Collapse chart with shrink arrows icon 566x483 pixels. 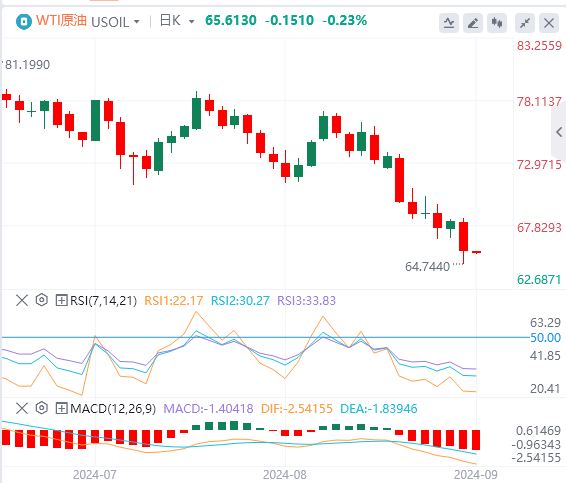tap(525, 23)
